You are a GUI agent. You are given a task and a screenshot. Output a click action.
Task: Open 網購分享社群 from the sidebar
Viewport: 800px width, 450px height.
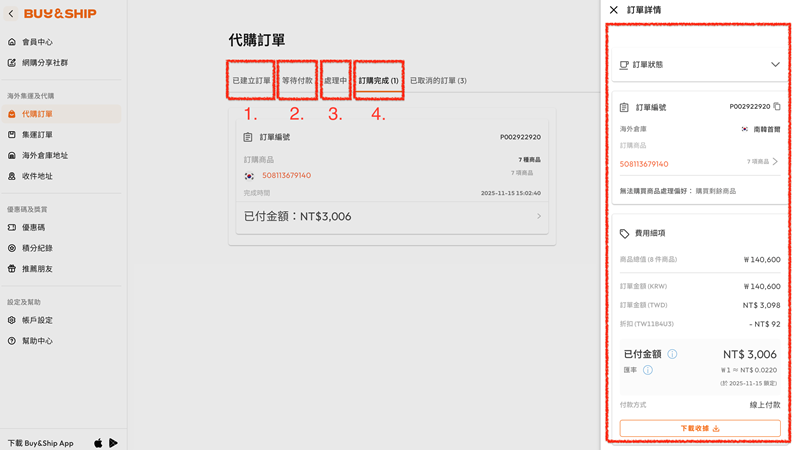(44, 63)
